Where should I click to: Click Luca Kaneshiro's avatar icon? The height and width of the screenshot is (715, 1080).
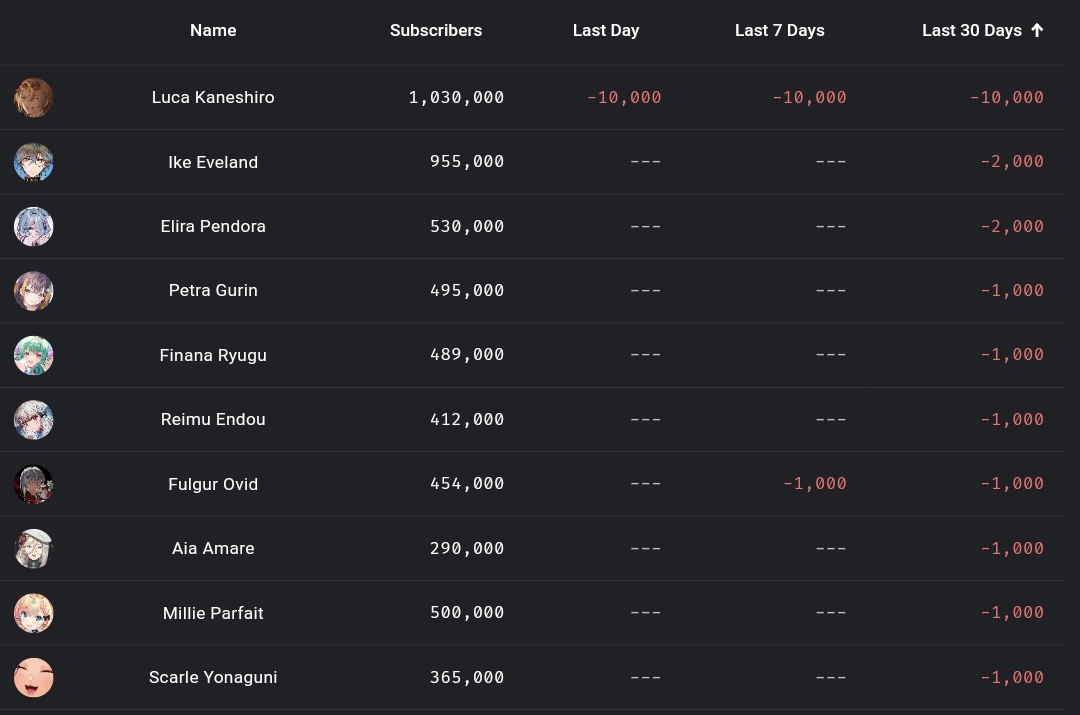(x=34, y=98)
